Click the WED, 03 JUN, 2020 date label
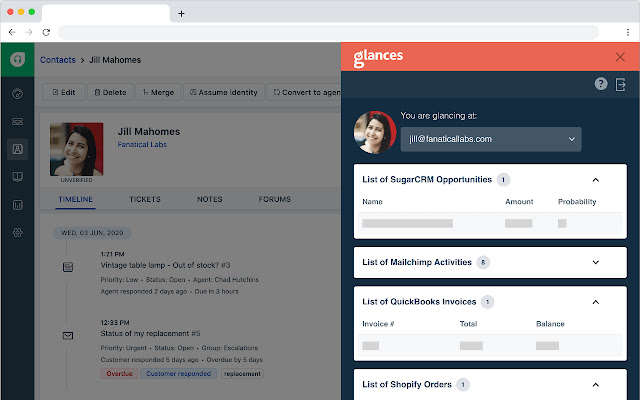Screen dimensions: 640x400 click(92, 233)
